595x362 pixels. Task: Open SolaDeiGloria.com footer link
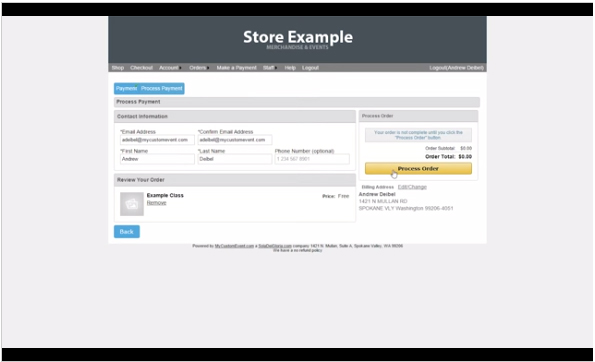[x=275, y=246]
